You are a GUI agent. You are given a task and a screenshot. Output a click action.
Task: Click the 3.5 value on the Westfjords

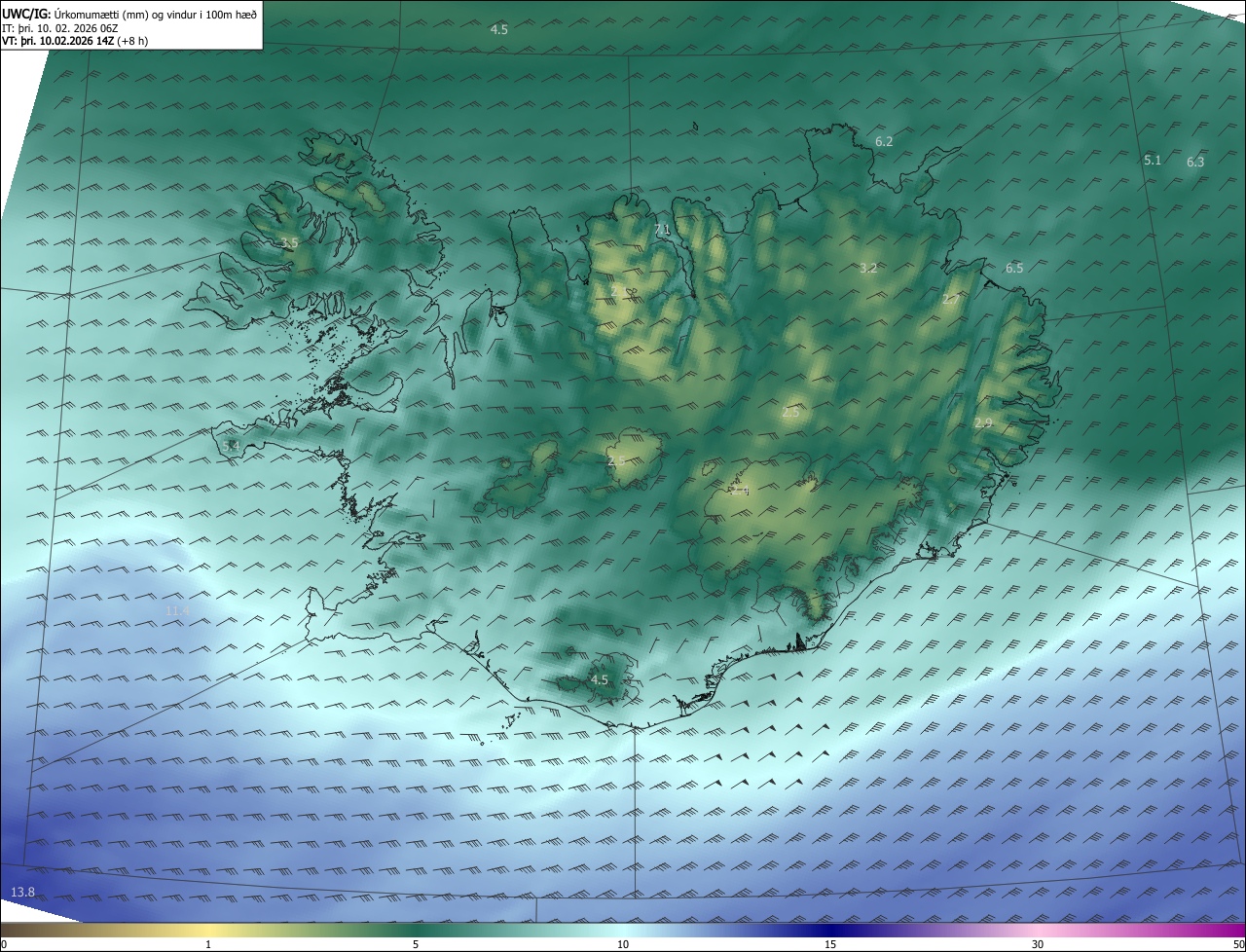[x=289, y=242]
